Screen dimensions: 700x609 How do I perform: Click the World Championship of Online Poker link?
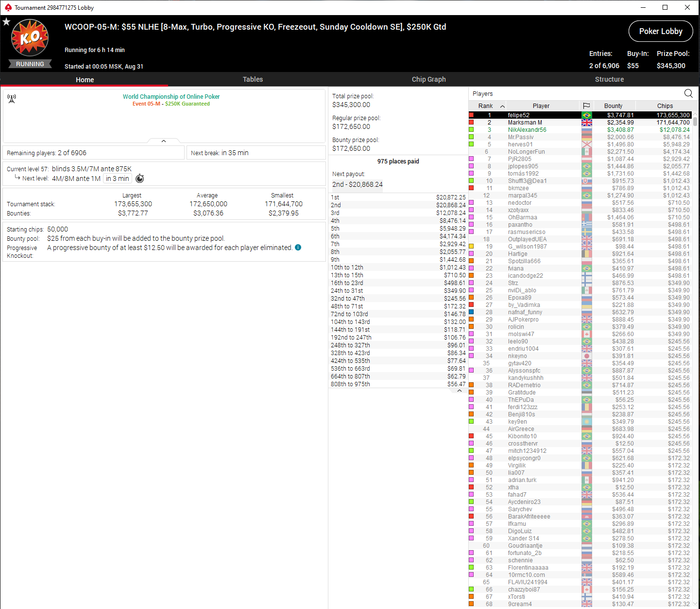[x=171, y=96]
